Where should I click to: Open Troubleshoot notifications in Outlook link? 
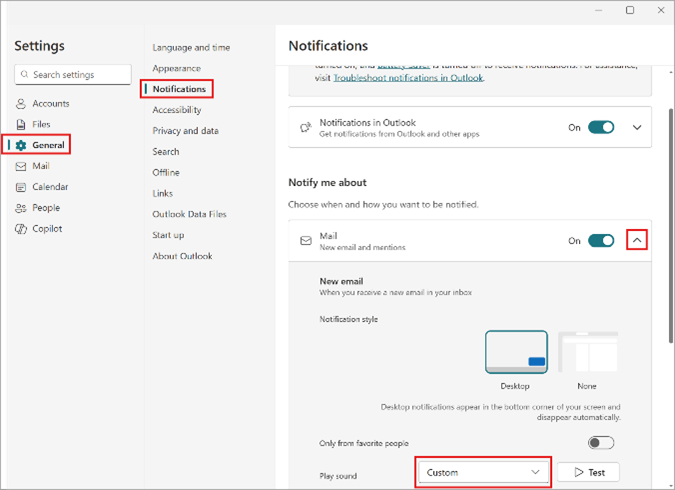408,78
